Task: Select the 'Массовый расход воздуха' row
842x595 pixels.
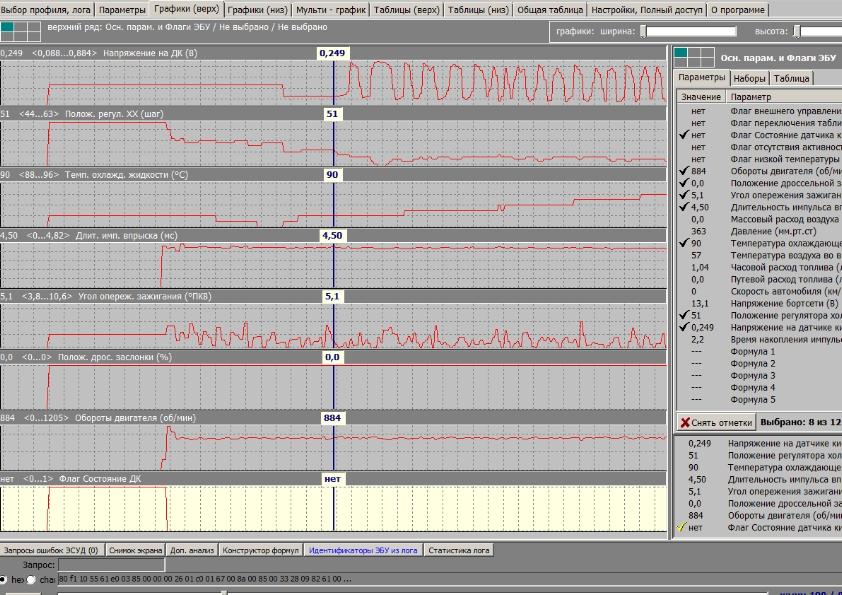Action: click(759, 219)
